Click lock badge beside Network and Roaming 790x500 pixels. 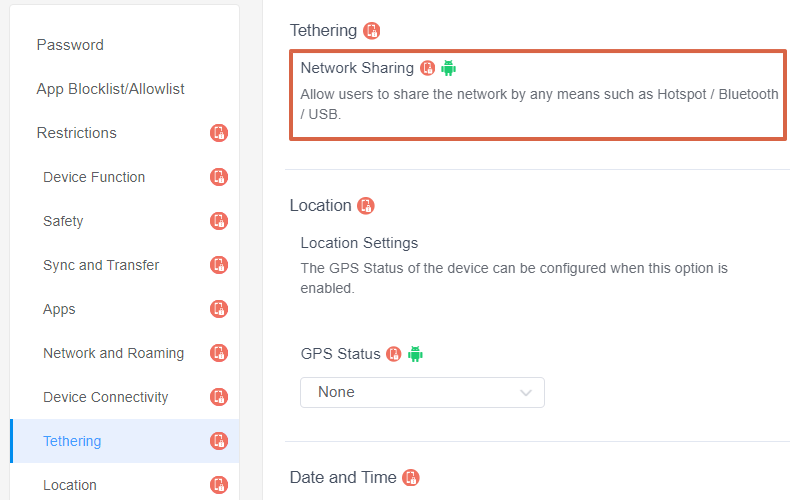[219, 353]
